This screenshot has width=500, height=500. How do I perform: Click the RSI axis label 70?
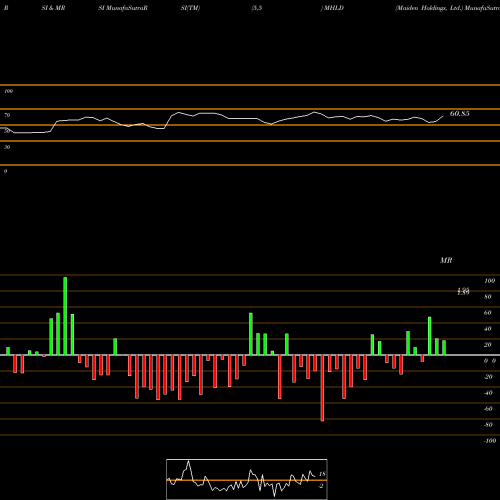pyautogui.click(x=7, y=115)
